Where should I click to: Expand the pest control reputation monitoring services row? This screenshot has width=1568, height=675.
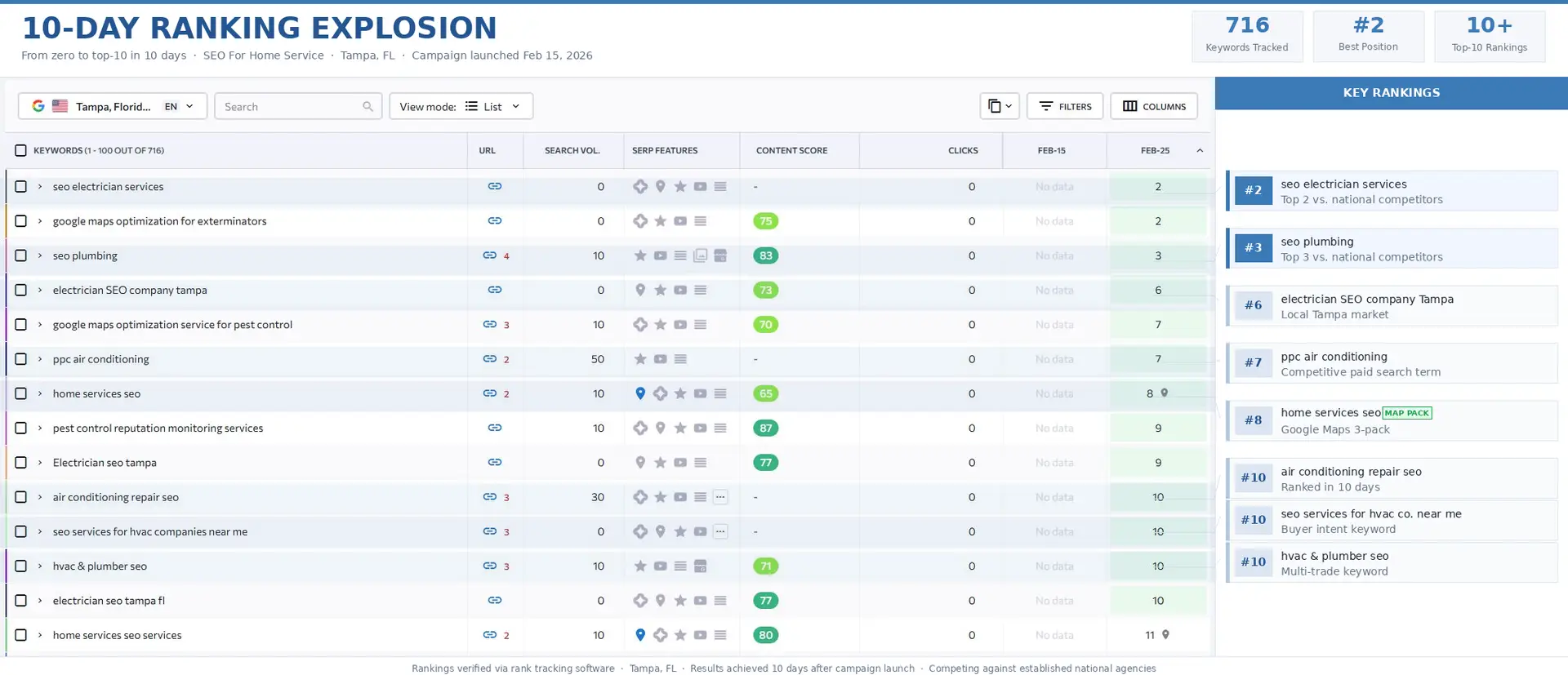(39, 428)
